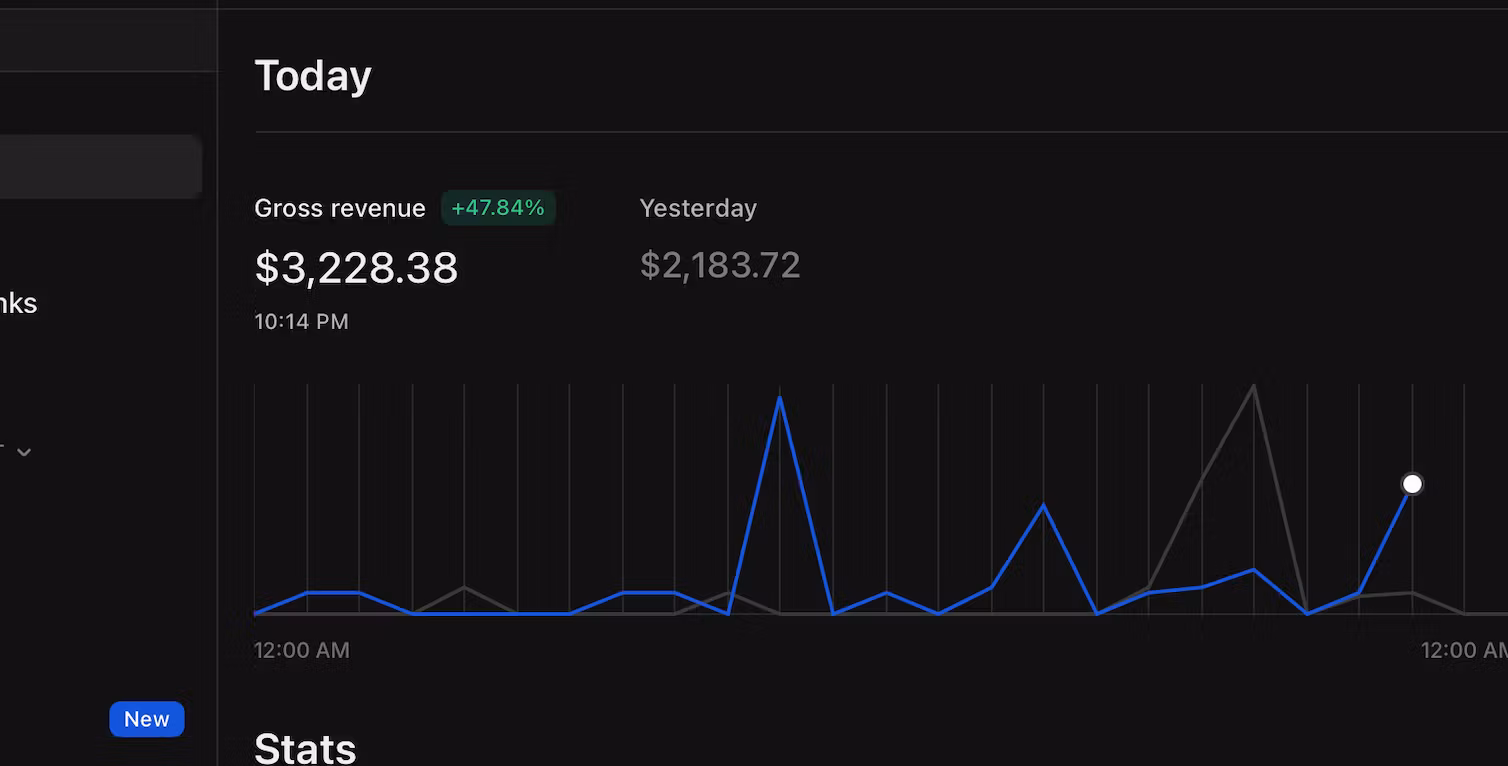Click the second-highest blue peak on the chart
Screen dimensions: 1508x766
pos(1043,505)
